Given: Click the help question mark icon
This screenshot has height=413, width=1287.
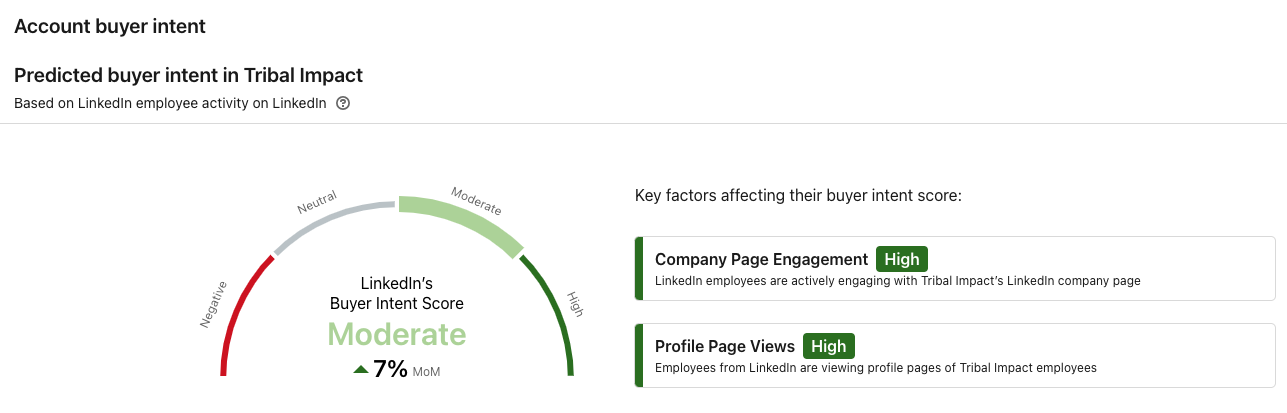Looking at the screenshot, I should [x=343, y=103].
